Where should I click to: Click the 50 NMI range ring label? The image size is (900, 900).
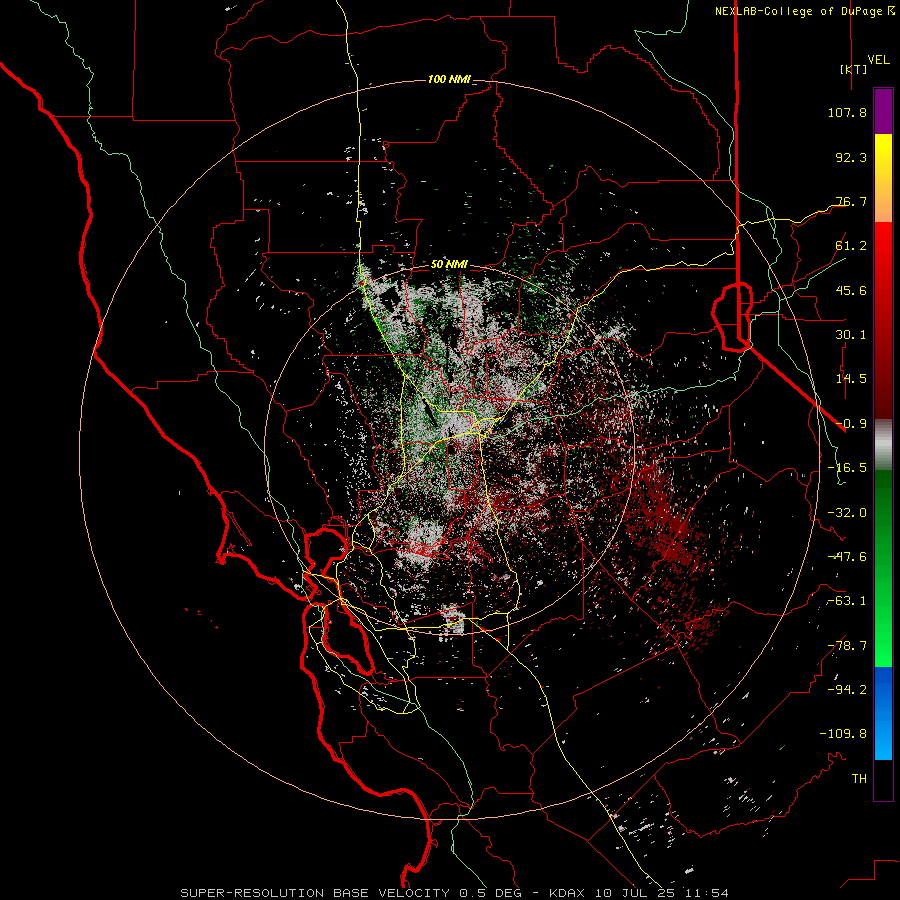point(449,264)
